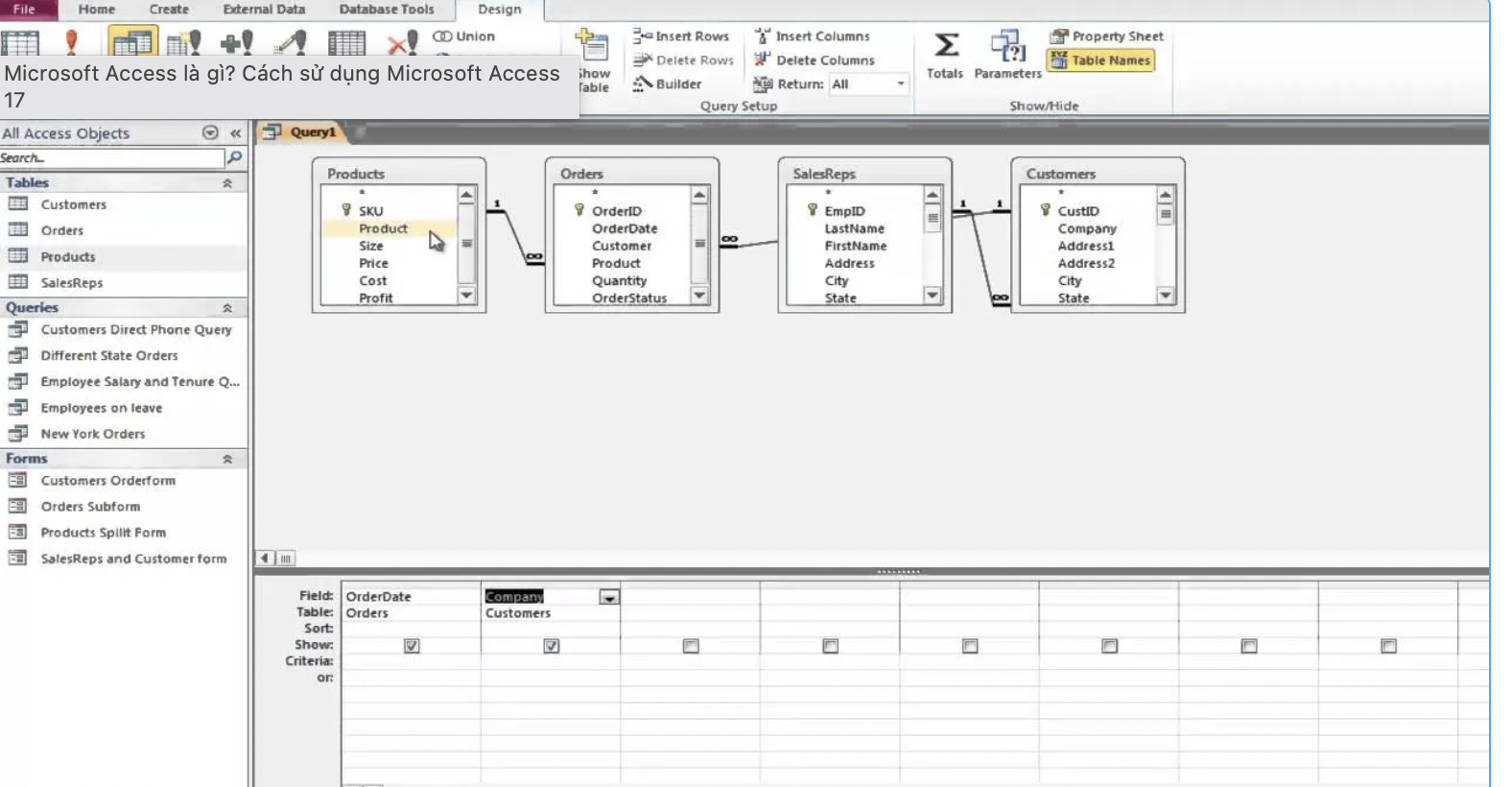Choose the Delete query icon
This screenshot has height=787, width=1512.
[402, 42]
